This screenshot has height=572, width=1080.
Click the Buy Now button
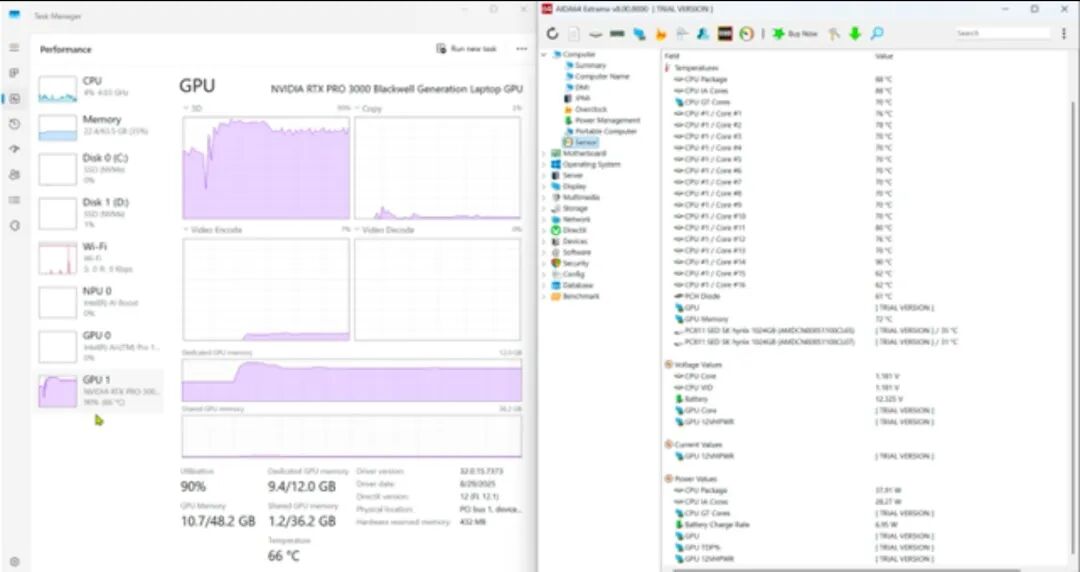pos(796,34)
